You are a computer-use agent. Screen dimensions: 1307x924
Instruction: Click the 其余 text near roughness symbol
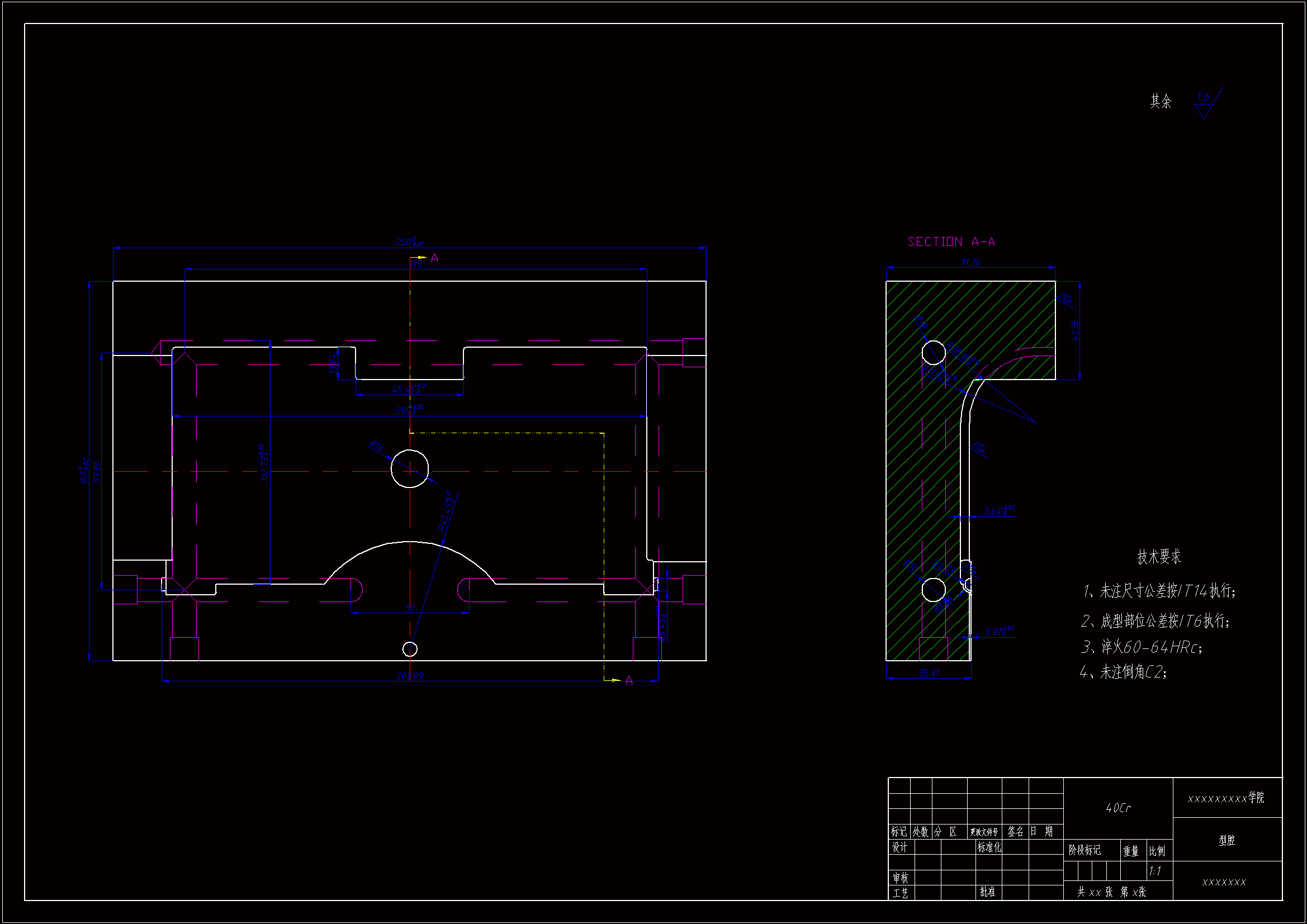(x=1161, y=101)
